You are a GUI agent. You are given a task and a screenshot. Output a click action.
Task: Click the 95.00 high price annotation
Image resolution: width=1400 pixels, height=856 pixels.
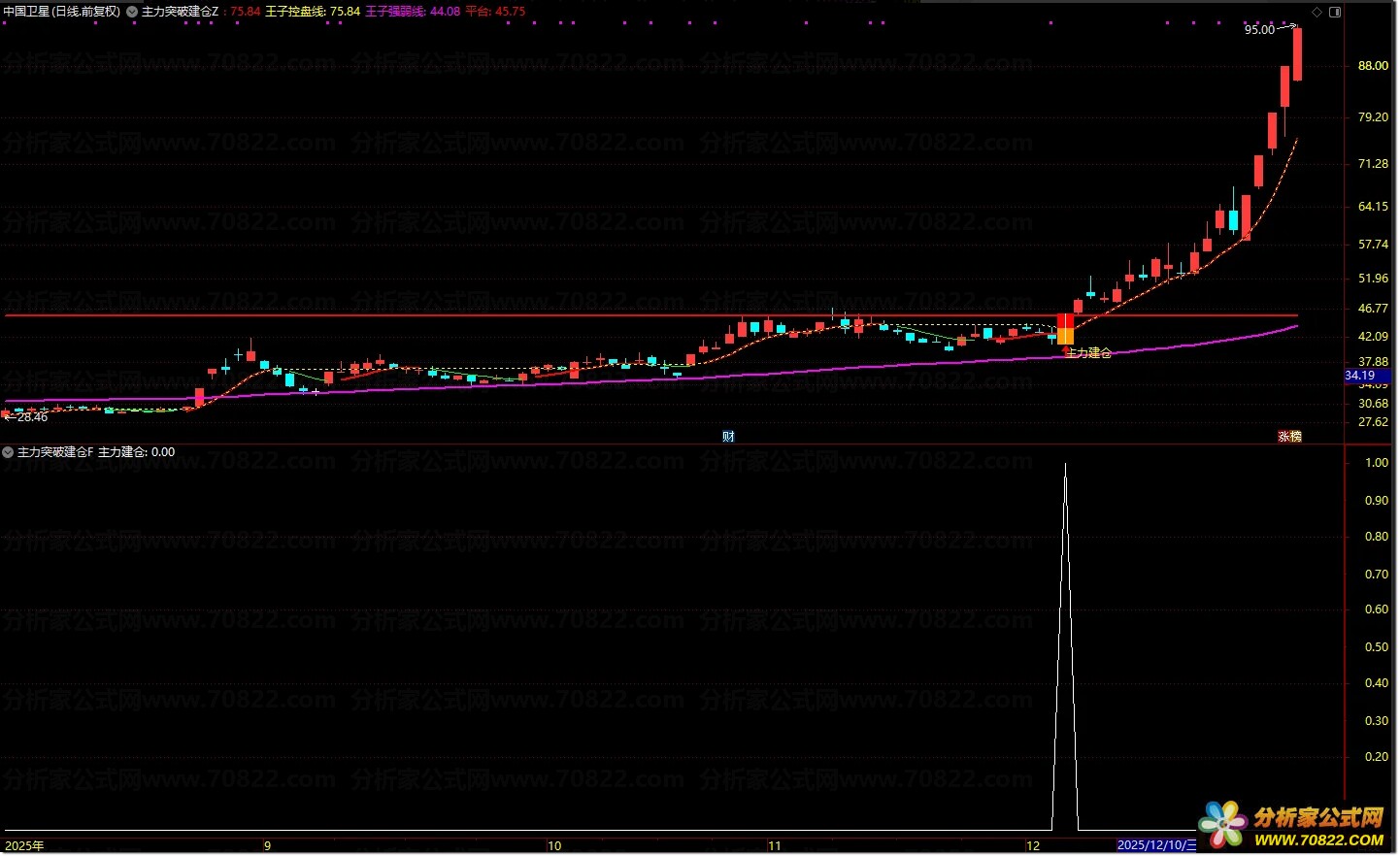pyautogui.click(x=1259, y=30)
